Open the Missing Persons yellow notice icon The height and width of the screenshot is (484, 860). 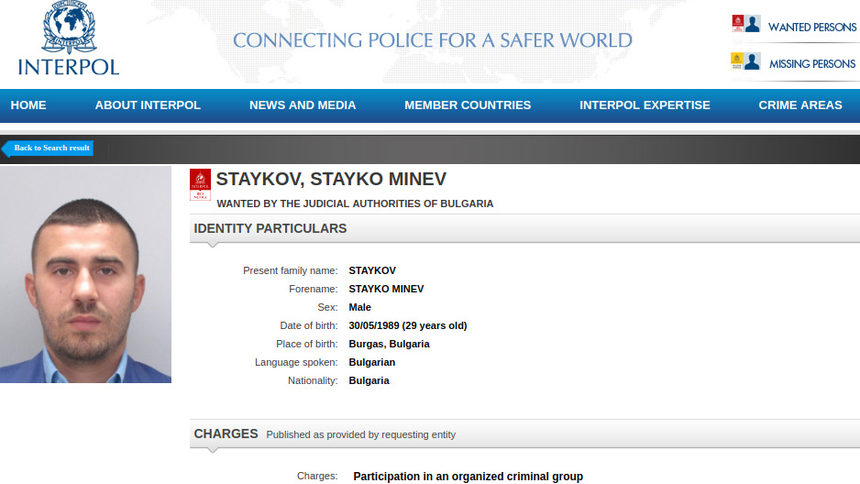[746, 61]
